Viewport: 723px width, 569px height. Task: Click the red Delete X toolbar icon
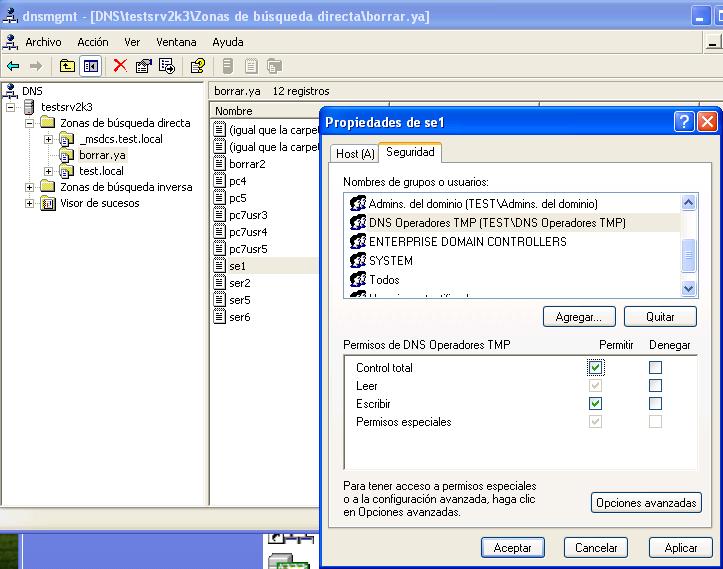120,66
